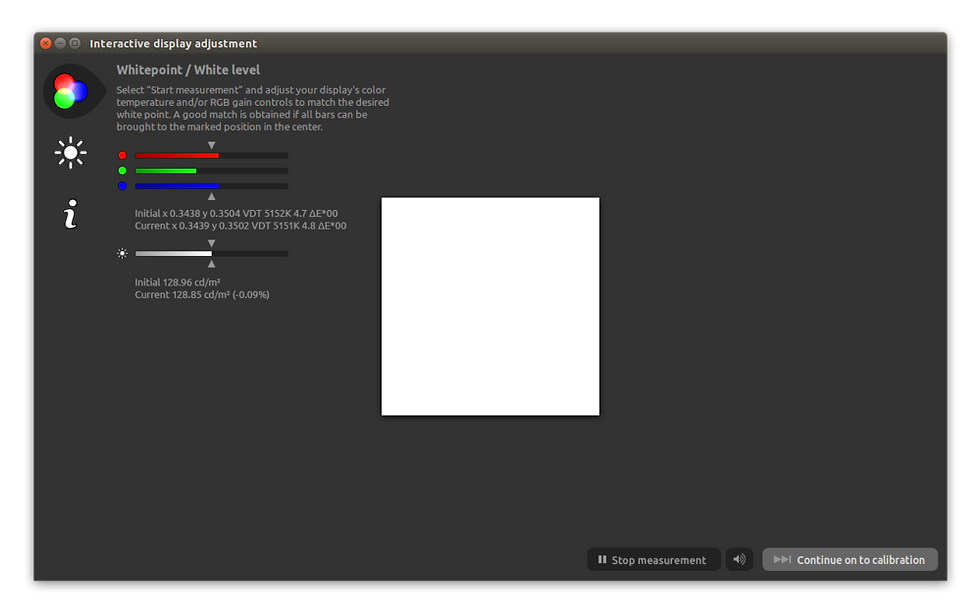Click the red gain level bar
Screen dimensions: 980x613
211,155
